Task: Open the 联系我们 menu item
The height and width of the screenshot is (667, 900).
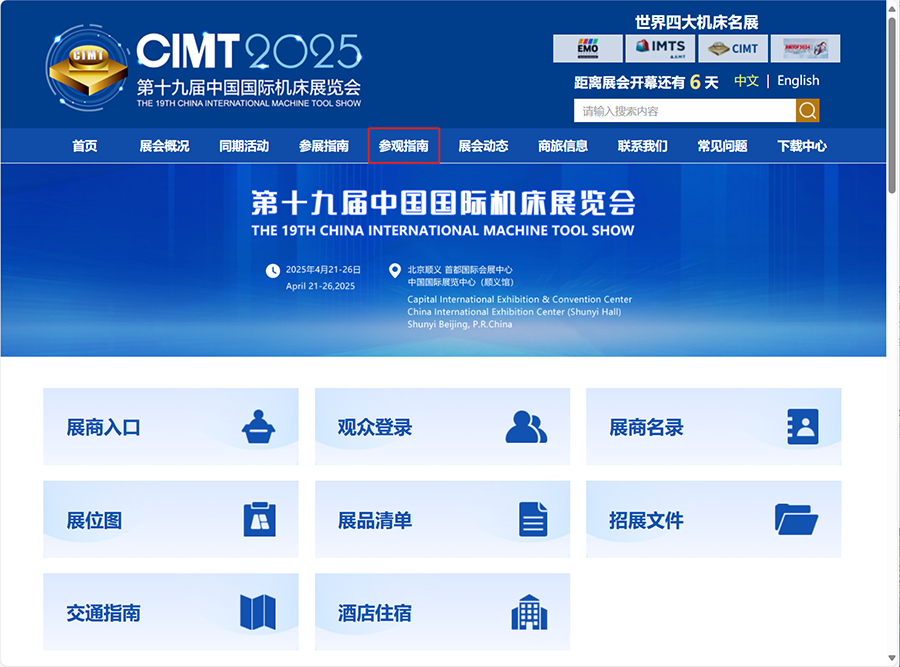Action: coord(643,146)
